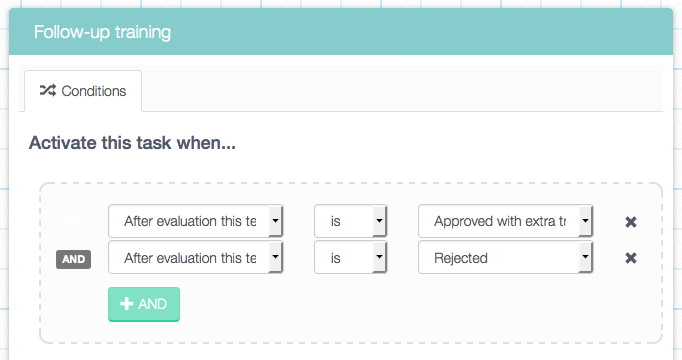Click arrow on first row's 'is' selector
This screenshot has height=360, width=682.
[x=379, y=221]
